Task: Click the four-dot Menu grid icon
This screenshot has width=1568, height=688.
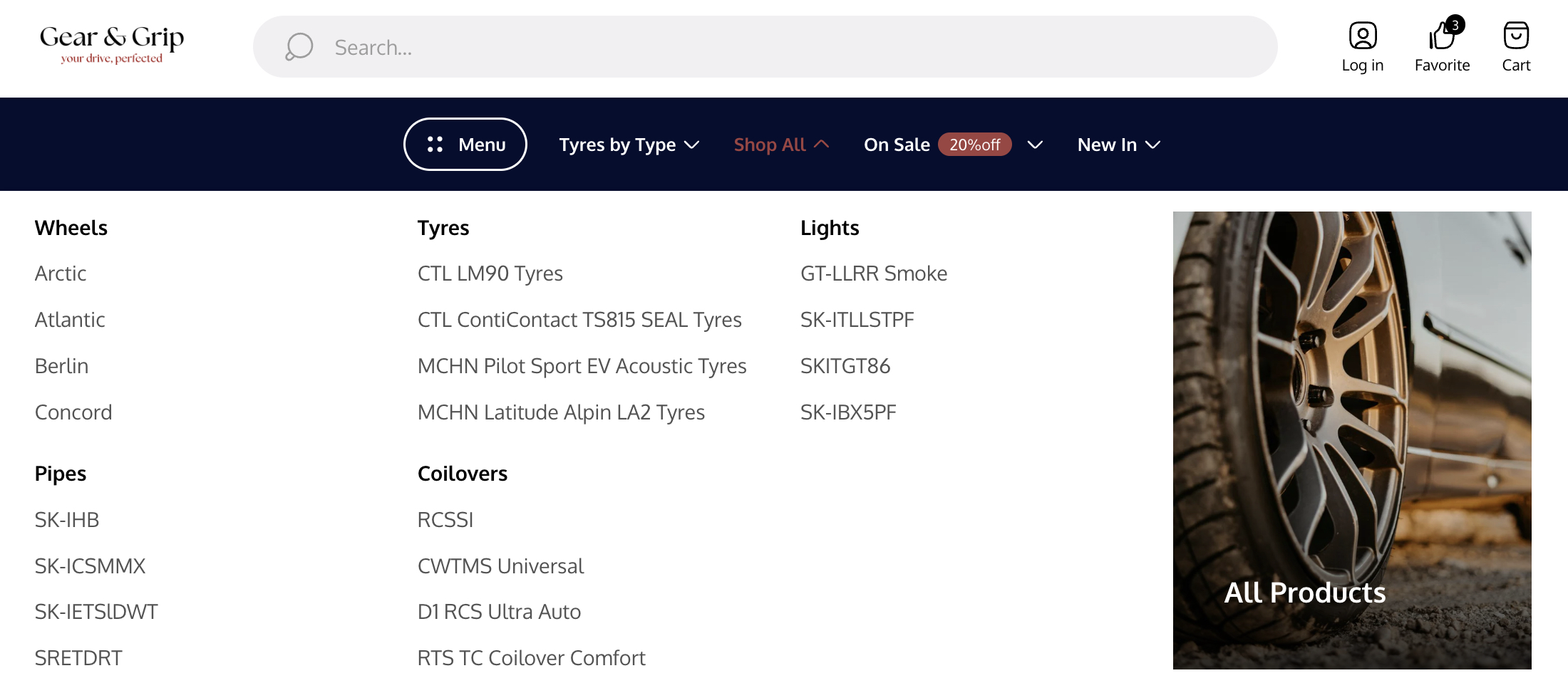Action: [435, 145]
